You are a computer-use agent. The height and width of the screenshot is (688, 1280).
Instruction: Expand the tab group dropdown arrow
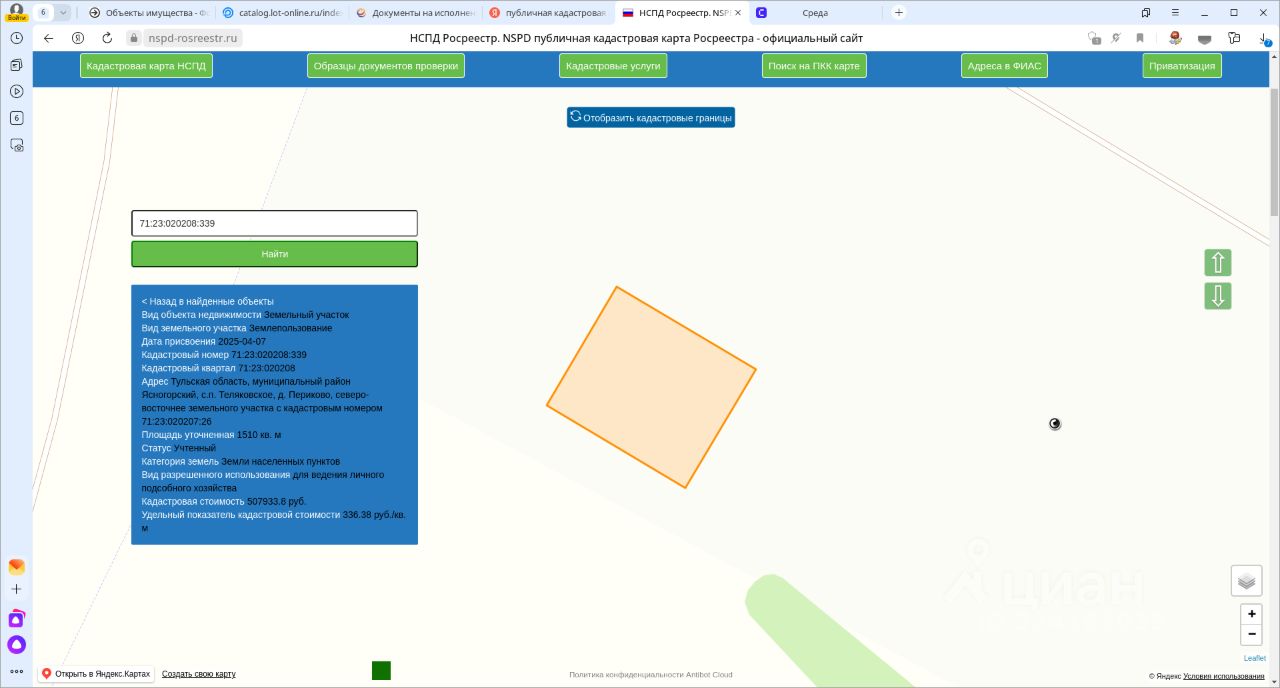[x=63, y=13]
